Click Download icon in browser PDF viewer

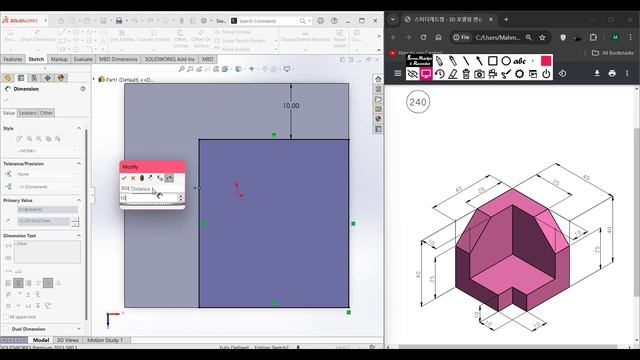[x=597, y=73]
